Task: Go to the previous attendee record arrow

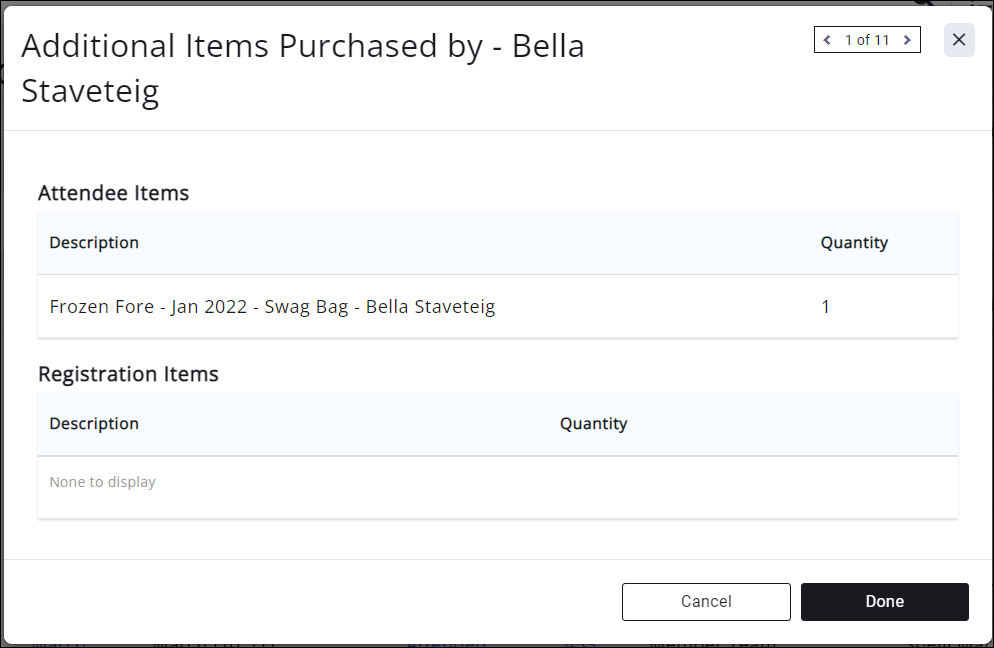Action: (827, 40)
